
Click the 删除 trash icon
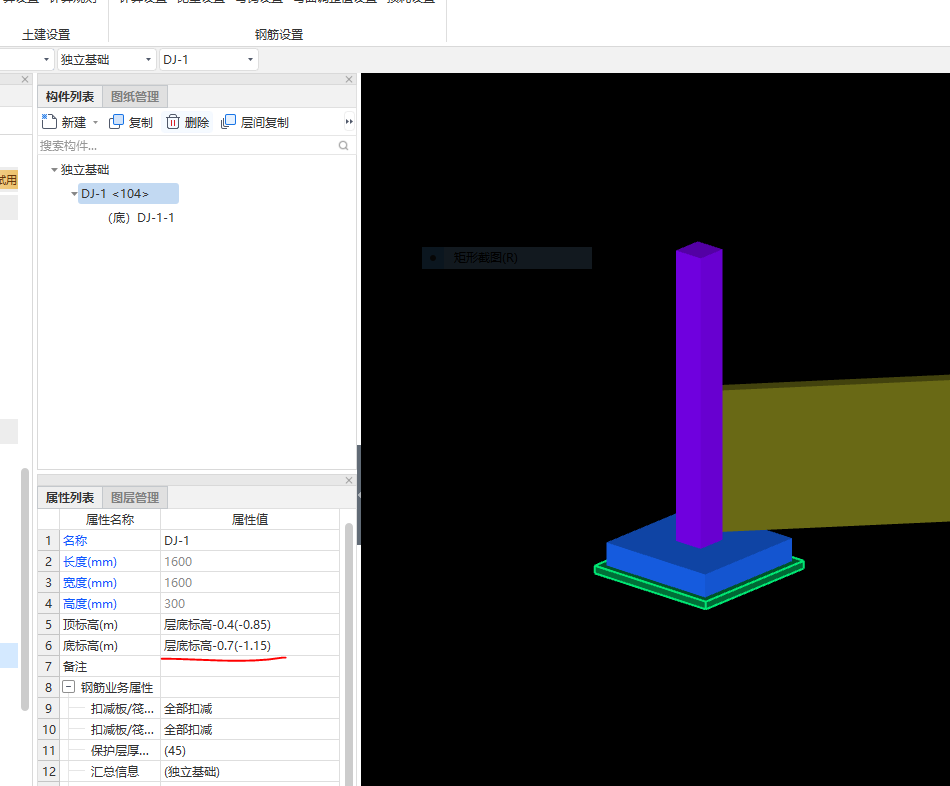point(173,122)
